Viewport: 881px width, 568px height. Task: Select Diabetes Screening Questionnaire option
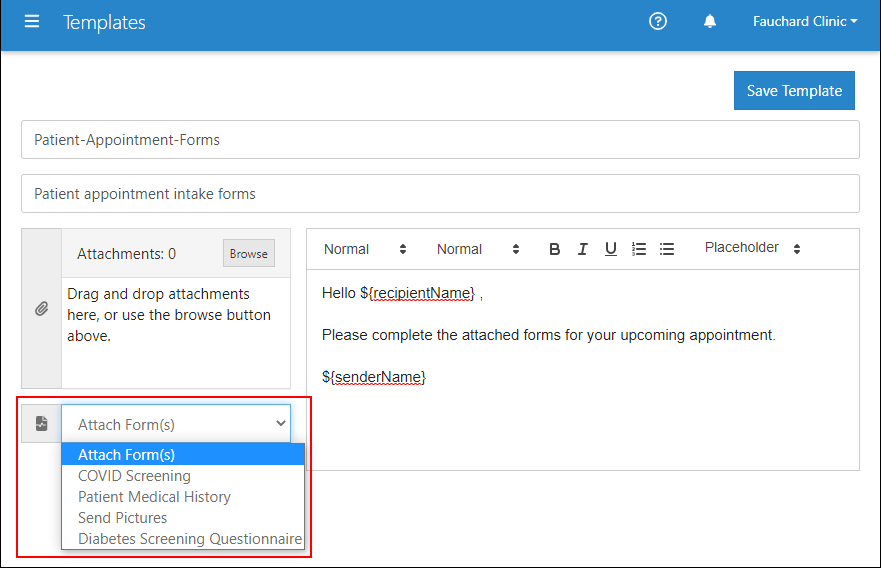coord(183,538)
